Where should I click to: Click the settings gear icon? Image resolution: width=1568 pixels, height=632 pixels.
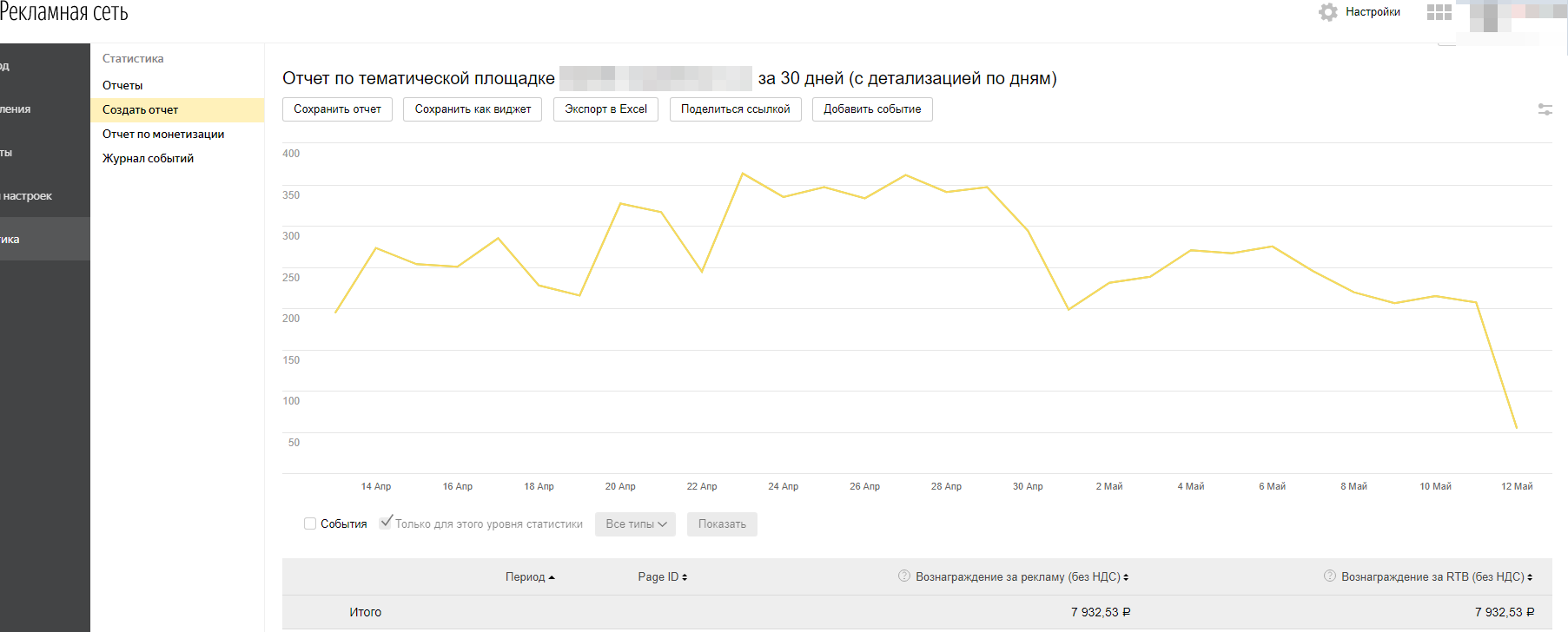coord(1327,12)
